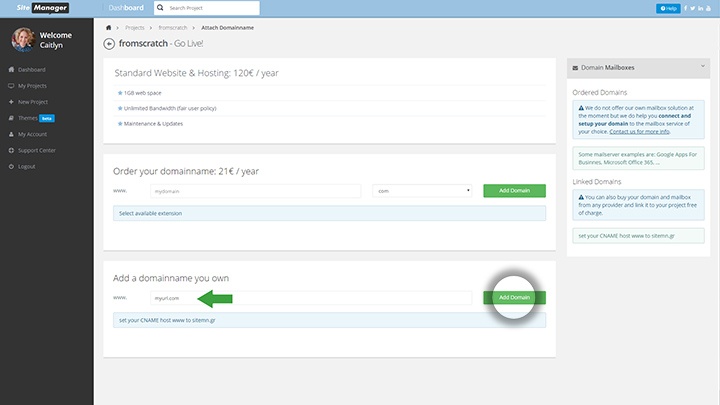720x405 pixels.
Task: Click 'Unlimited Bandwidth (fair user policy)' text
Action: (170, 108)
